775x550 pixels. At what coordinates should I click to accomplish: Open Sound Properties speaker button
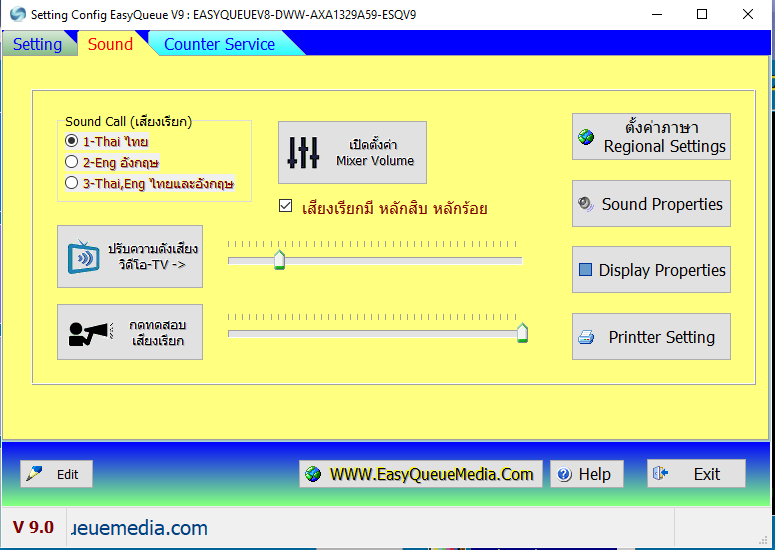pos(651,204)
